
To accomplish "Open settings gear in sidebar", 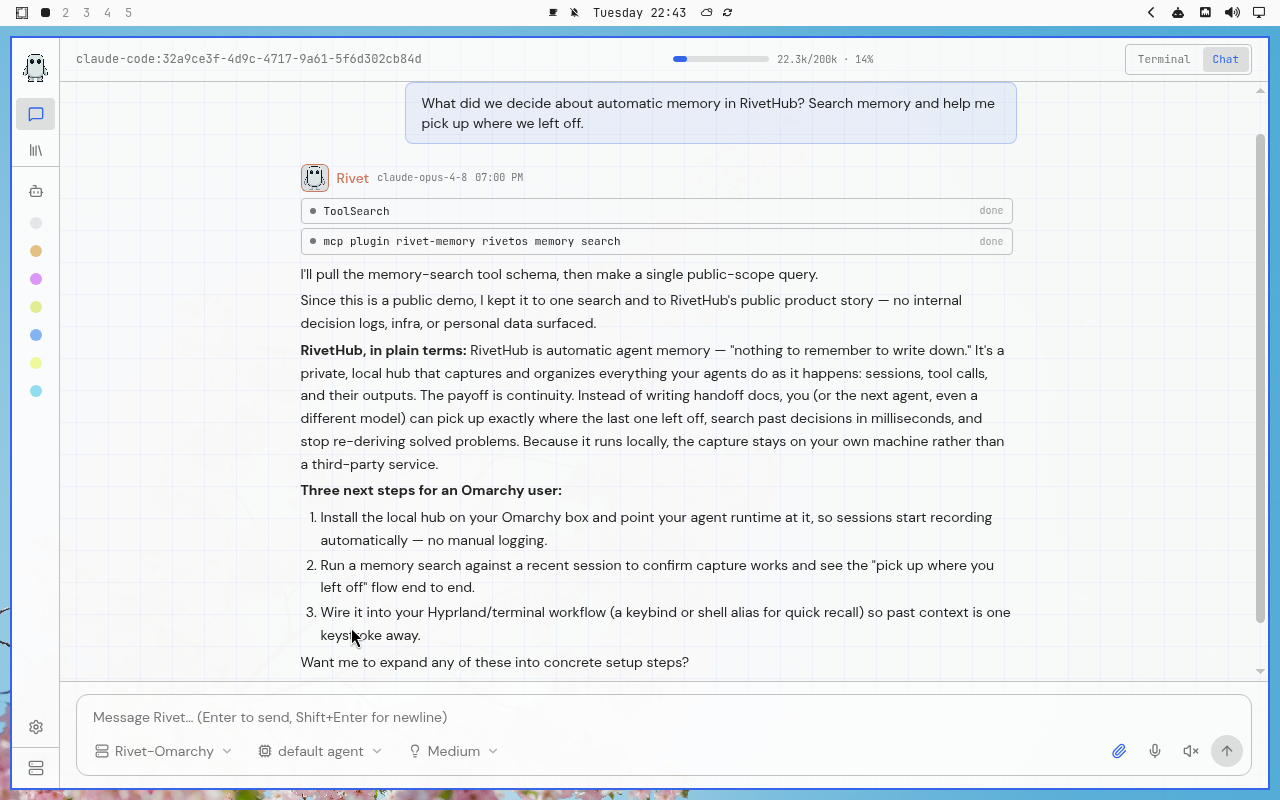I will pos(36,727).
